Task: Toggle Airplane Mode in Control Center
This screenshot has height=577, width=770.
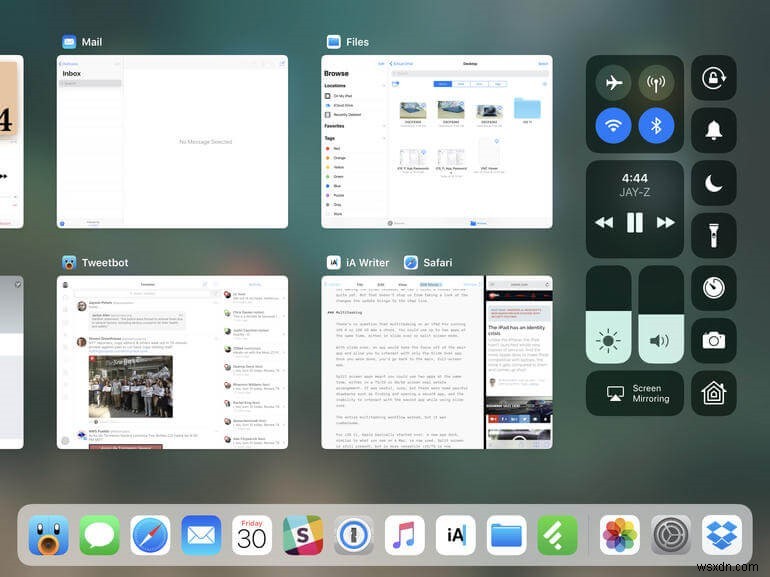Action: (613, 82)
